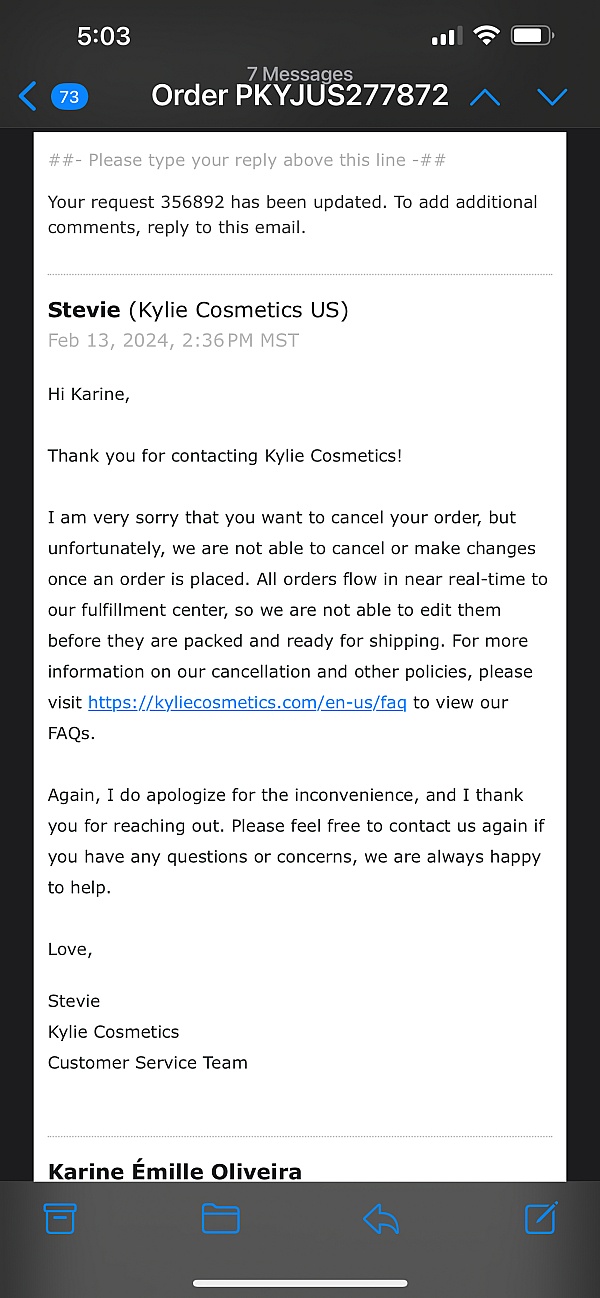
Task: Archive this email with the archive box icon
Action: tap(60, 1217)
